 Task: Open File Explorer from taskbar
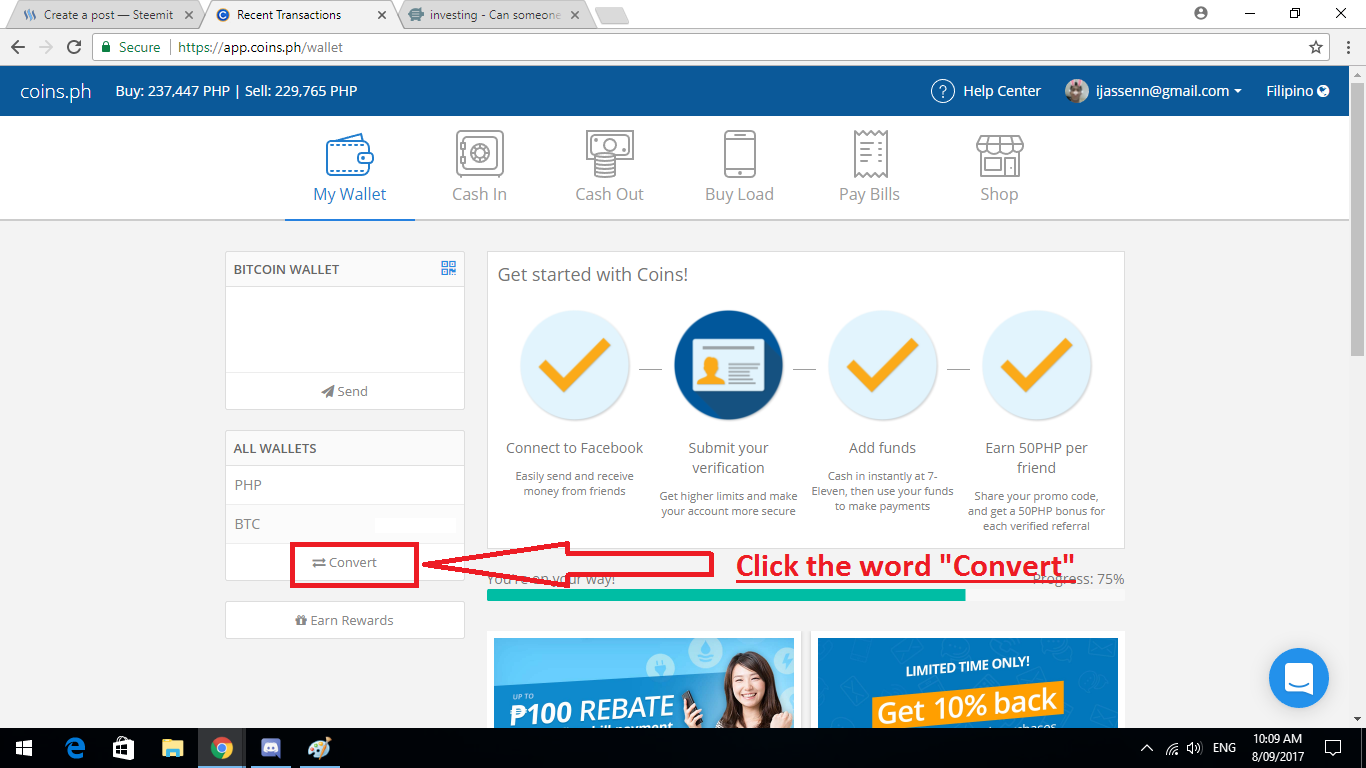(173, 748)
